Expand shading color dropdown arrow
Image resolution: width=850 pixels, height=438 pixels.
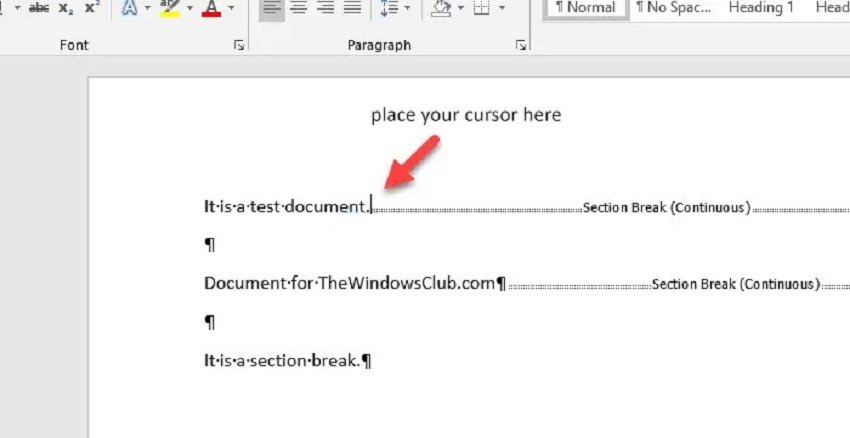pos(461,8)
